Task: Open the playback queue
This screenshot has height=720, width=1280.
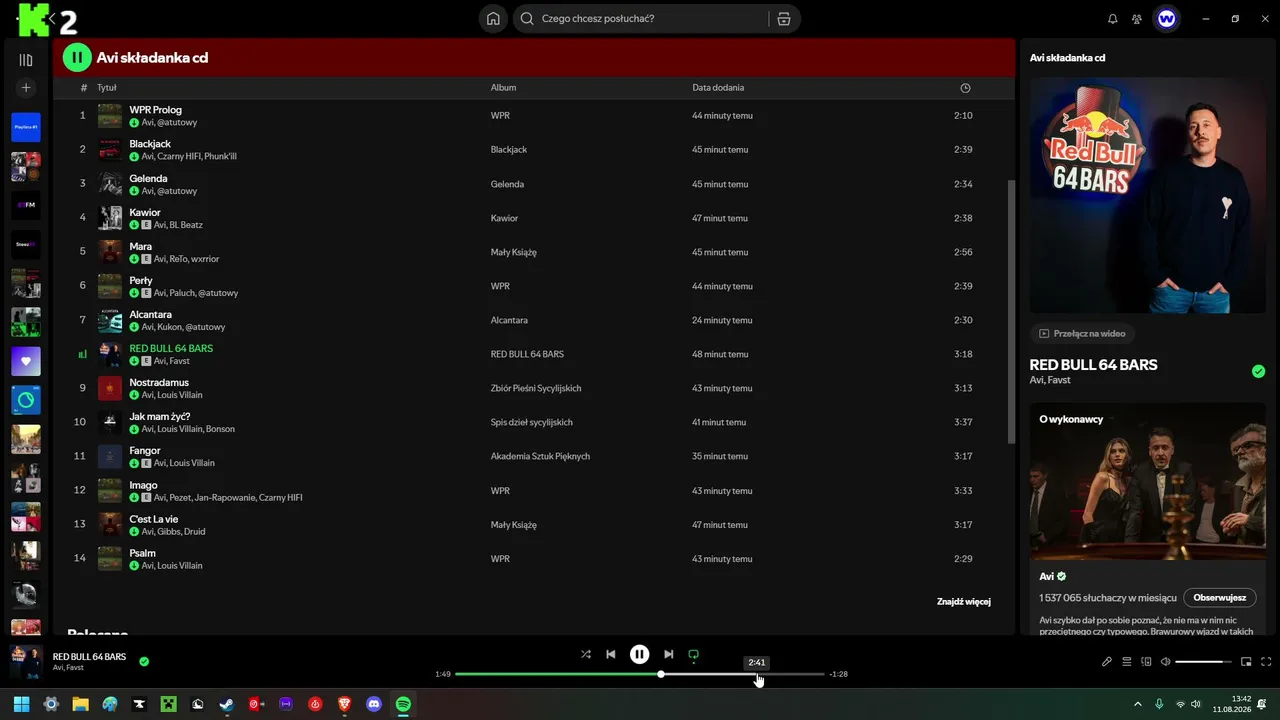Action: [x=1127, y=661]
